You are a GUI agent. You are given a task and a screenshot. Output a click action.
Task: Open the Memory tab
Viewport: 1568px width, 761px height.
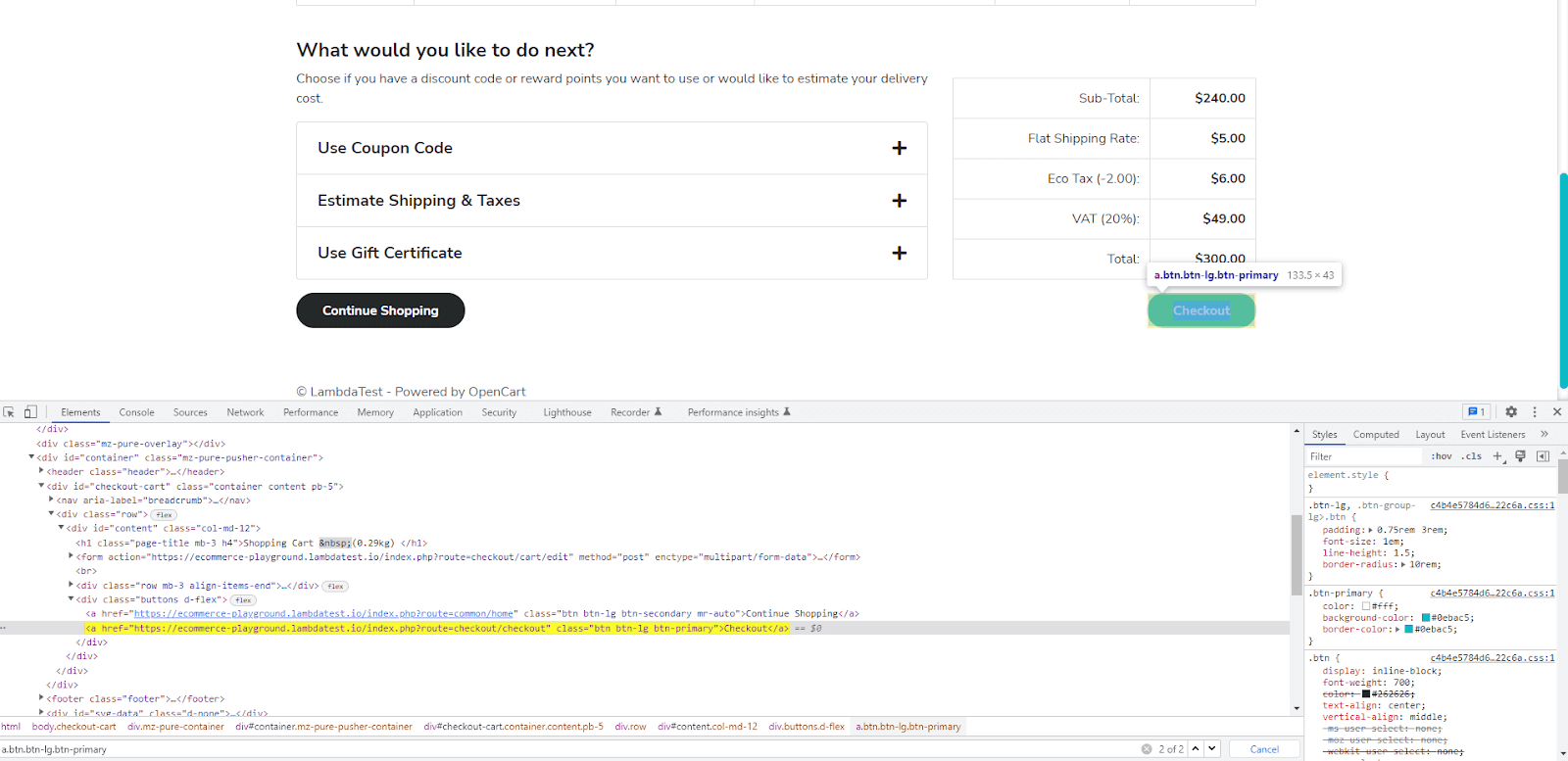coord(375,412)
